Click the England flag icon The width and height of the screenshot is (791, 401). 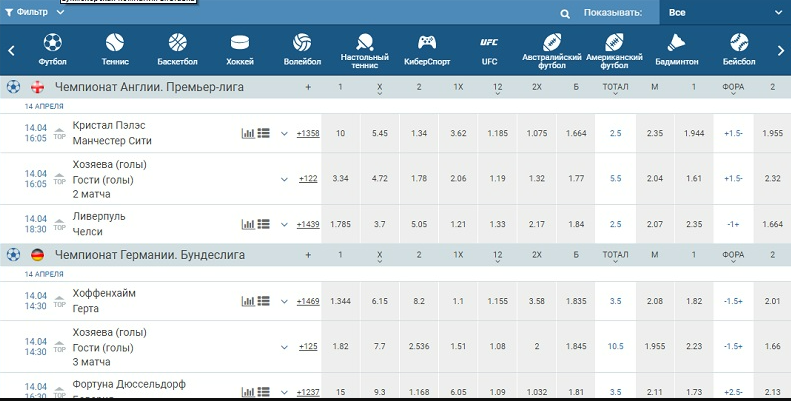[x=37, y=87]
